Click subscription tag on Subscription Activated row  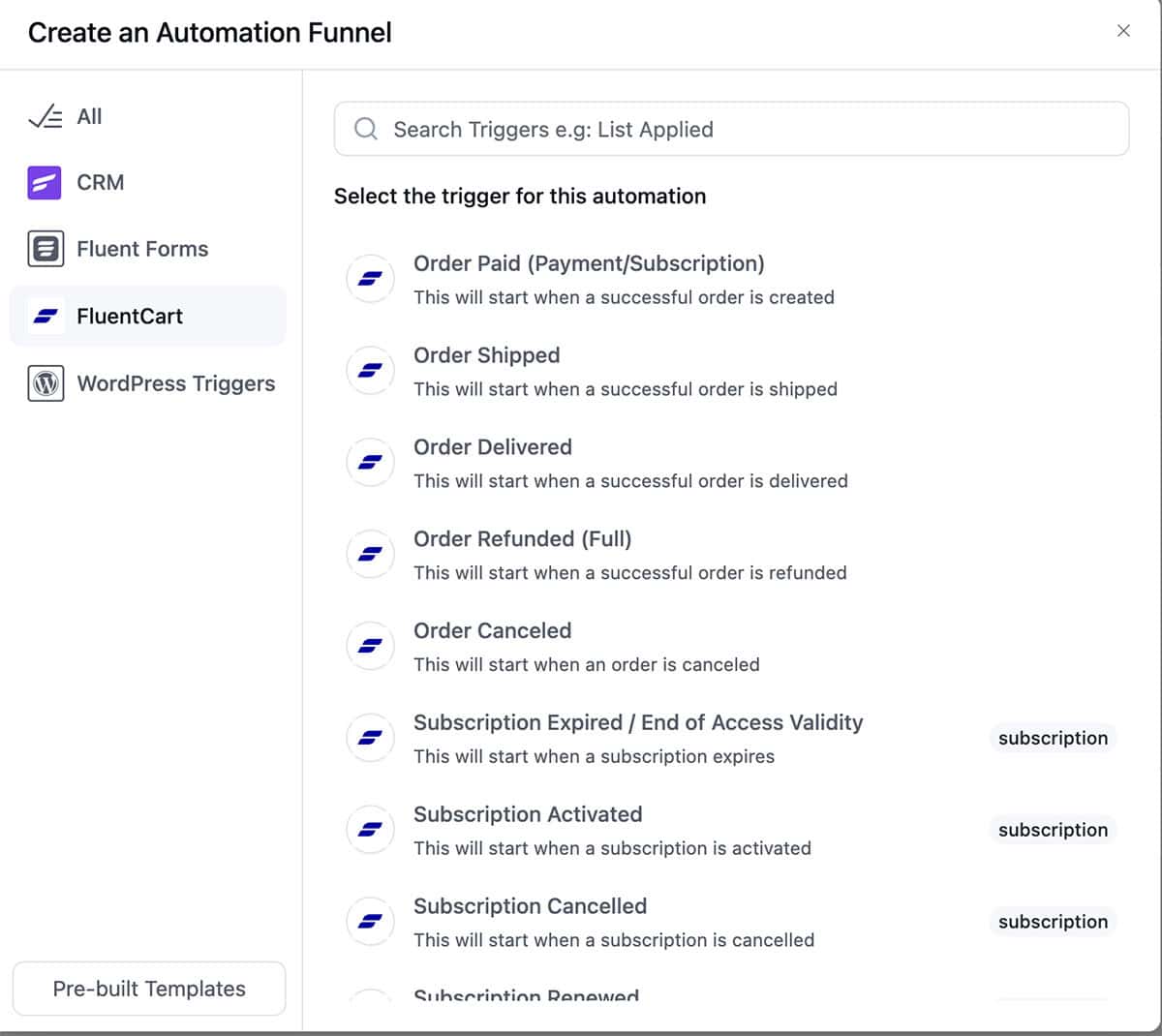(1053, 830)
